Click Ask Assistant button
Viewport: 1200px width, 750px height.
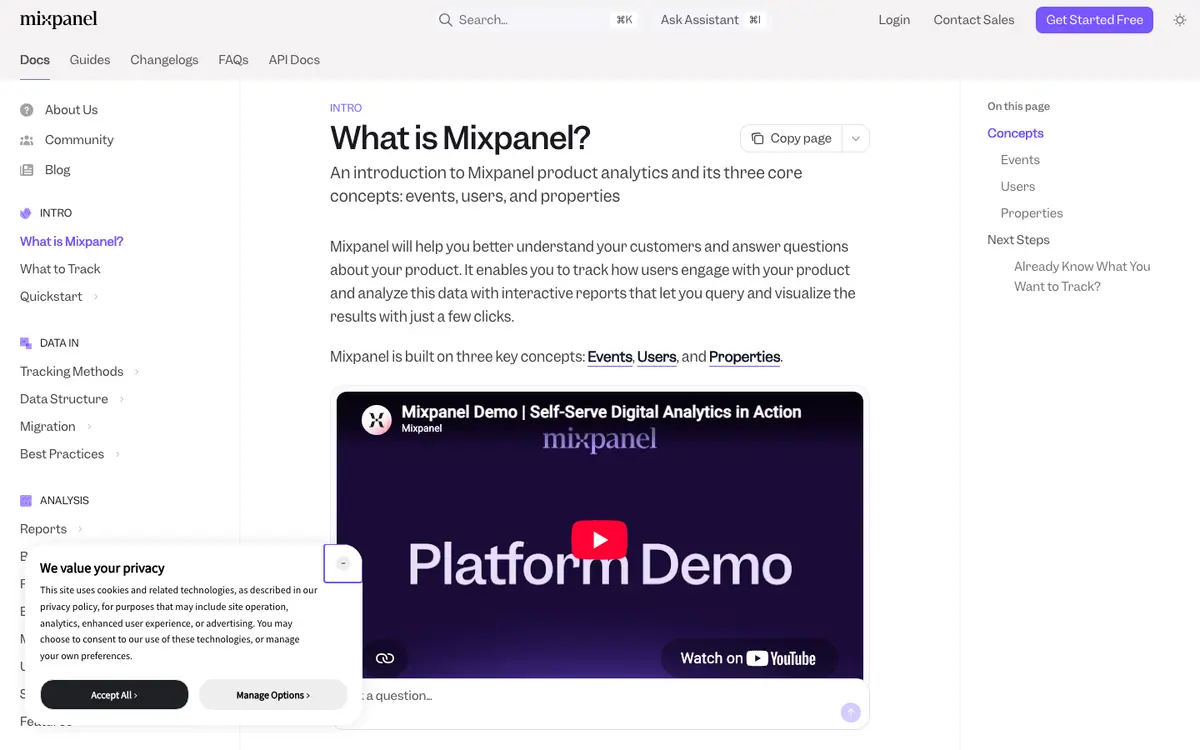coord(711,20)
